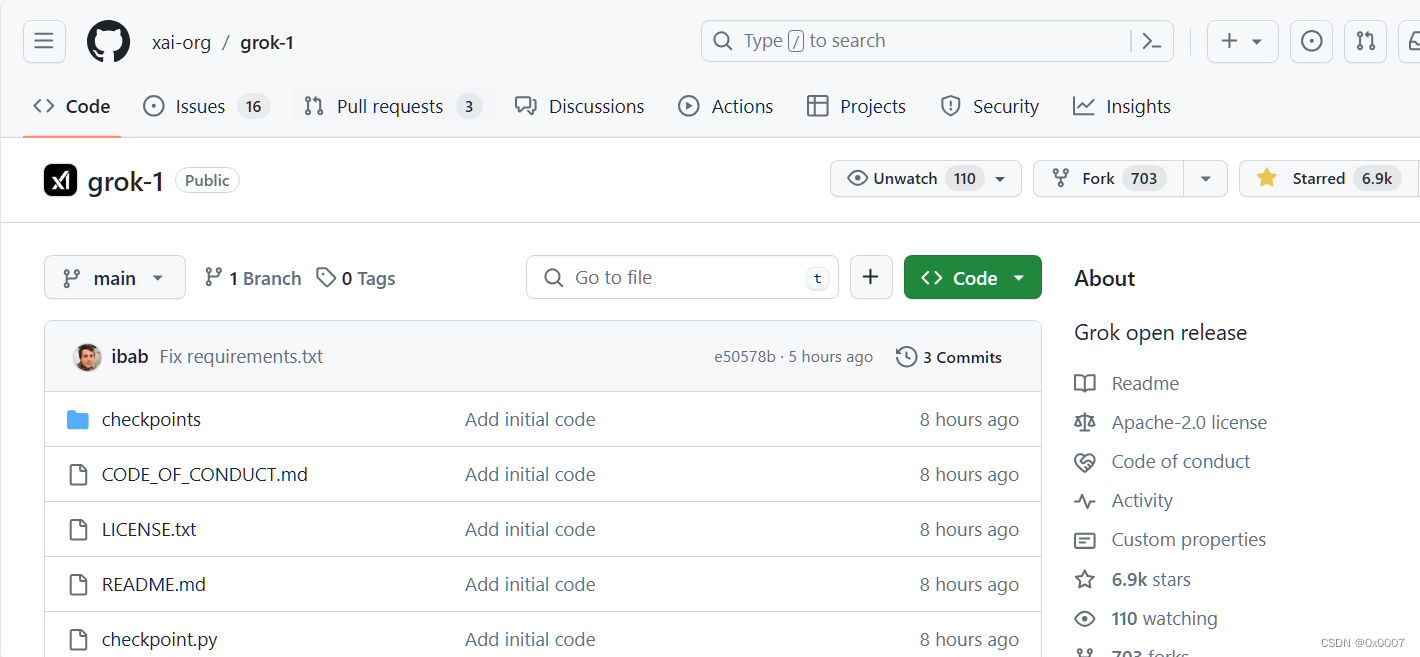Switch to the Code tab
Viewport: 1420px width, 657px height.
coord(71,106)
